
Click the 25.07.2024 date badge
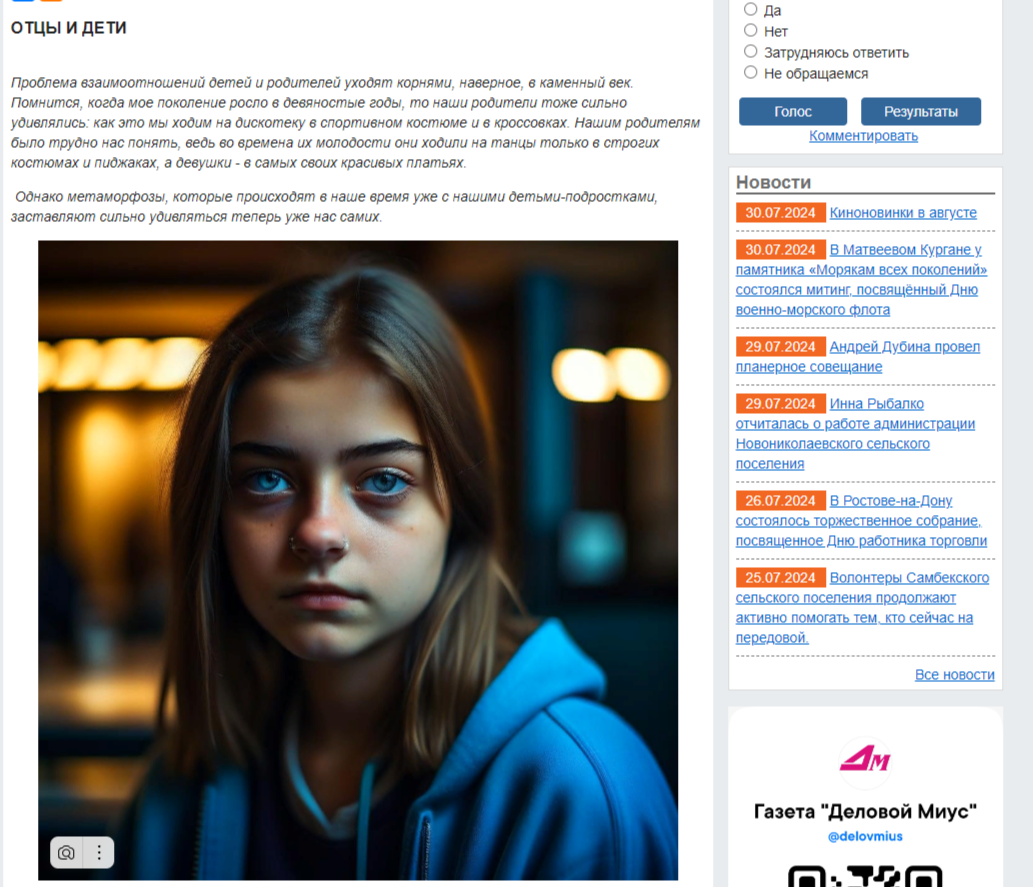[781, 578]
